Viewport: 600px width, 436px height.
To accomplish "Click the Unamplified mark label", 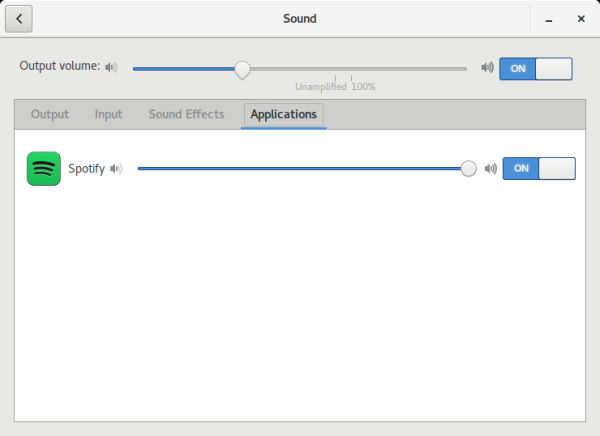I will coord(320,87).
